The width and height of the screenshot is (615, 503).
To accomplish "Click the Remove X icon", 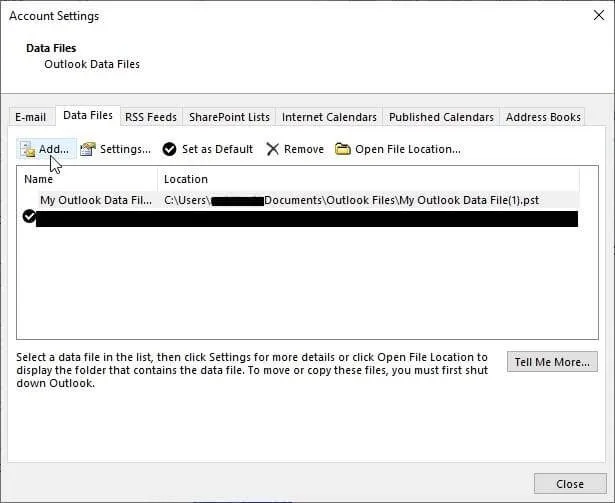I will pyautogui.click(x=273, y=149).
